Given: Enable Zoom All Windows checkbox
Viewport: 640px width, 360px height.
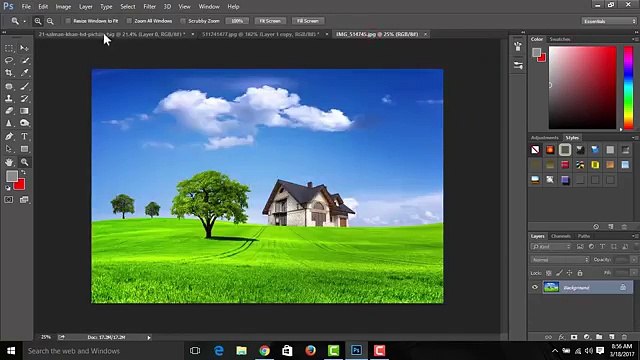Looking at the screenshot, I should 129,21.
